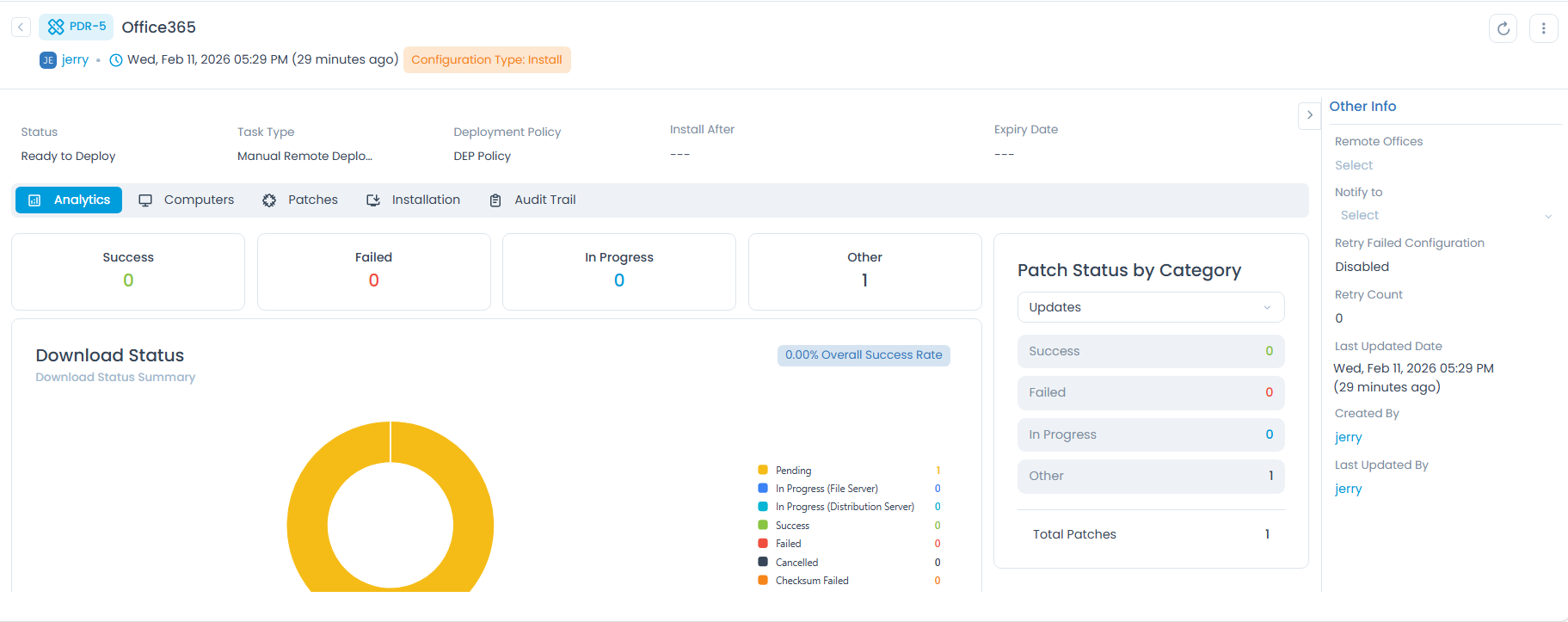
Task: Click the PDR-5 configuration badge icon
Action: (57, 28)
